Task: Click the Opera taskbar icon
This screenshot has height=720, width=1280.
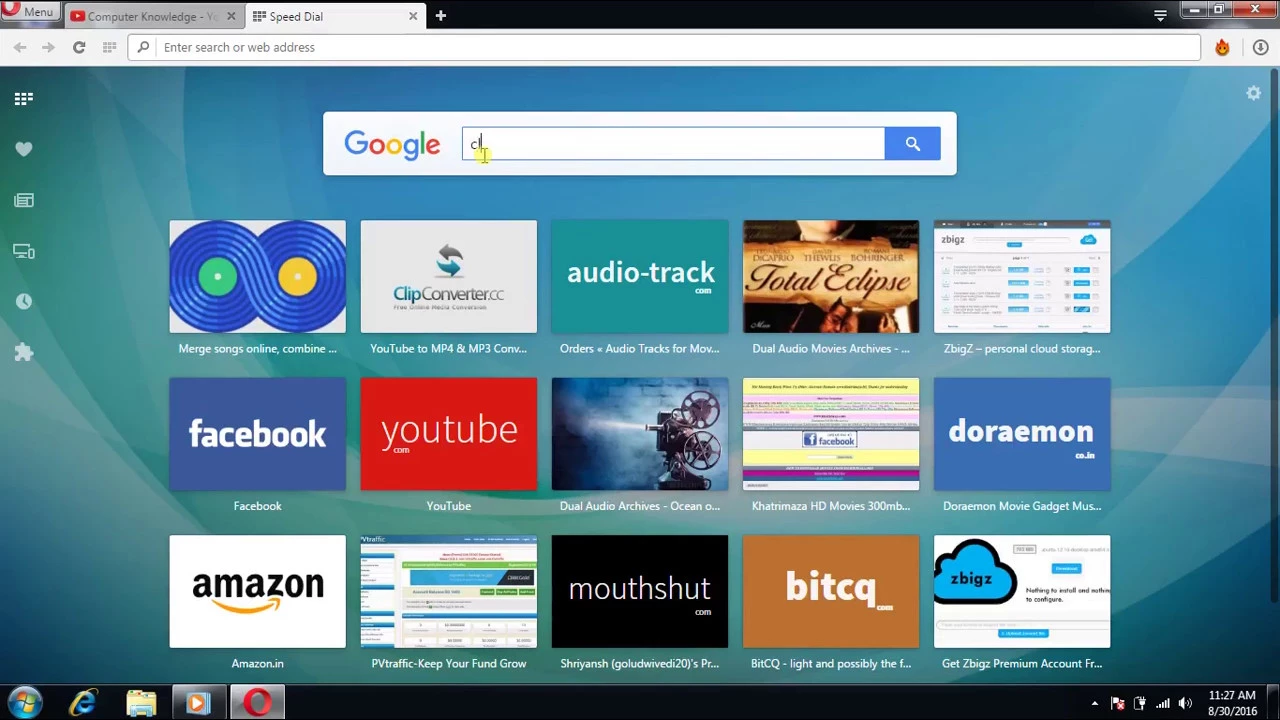Action: pos(257,703)
